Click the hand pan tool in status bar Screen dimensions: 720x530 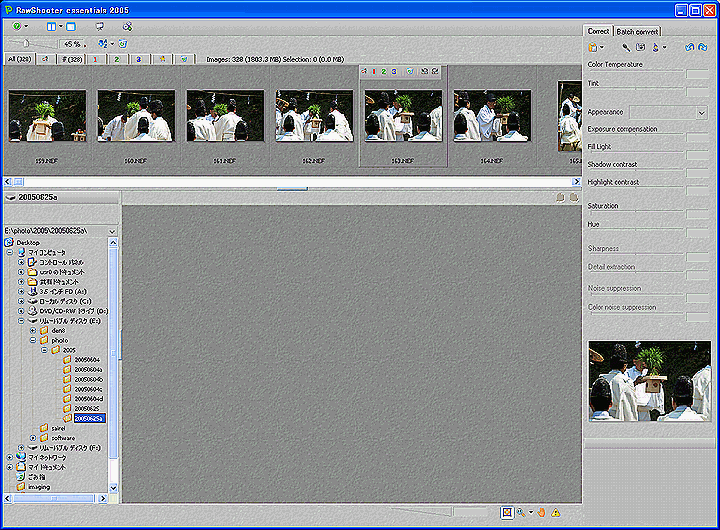coord(541,513)
